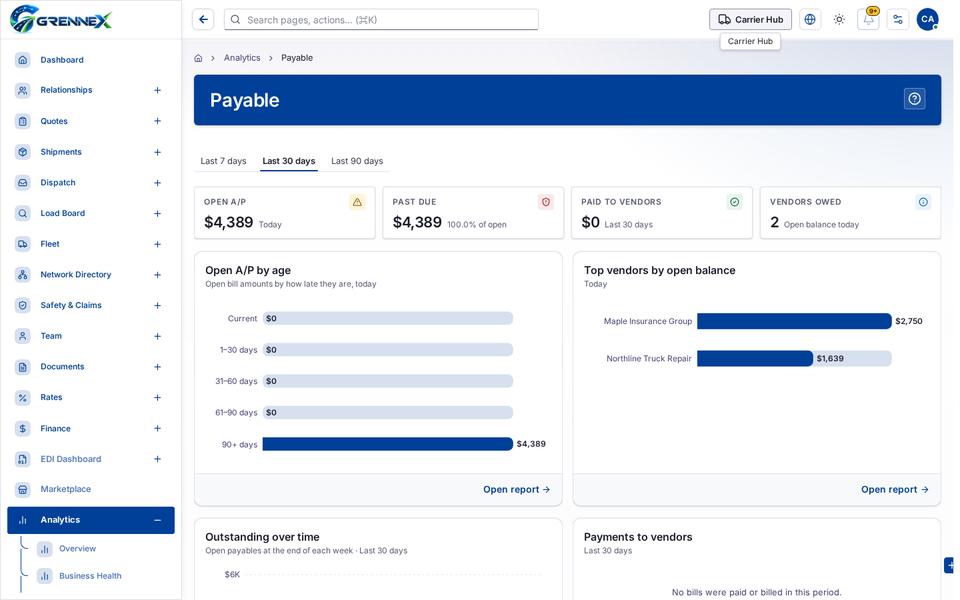Collapse the Analytics menu
960x600 pixels.
pos(157,520)
